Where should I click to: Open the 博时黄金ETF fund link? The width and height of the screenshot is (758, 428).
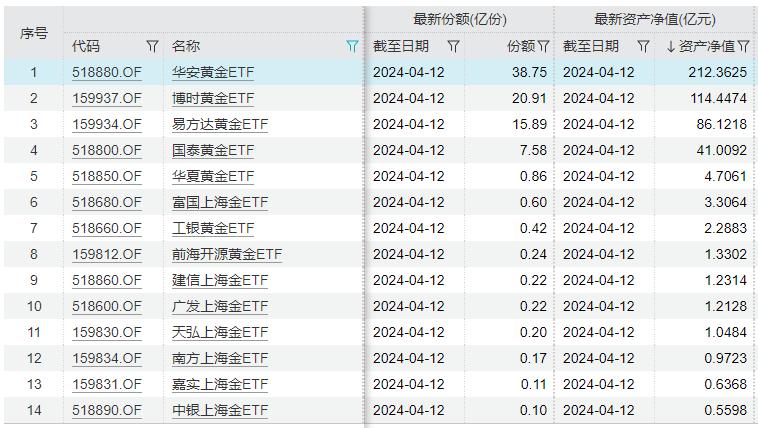[213, 99]
